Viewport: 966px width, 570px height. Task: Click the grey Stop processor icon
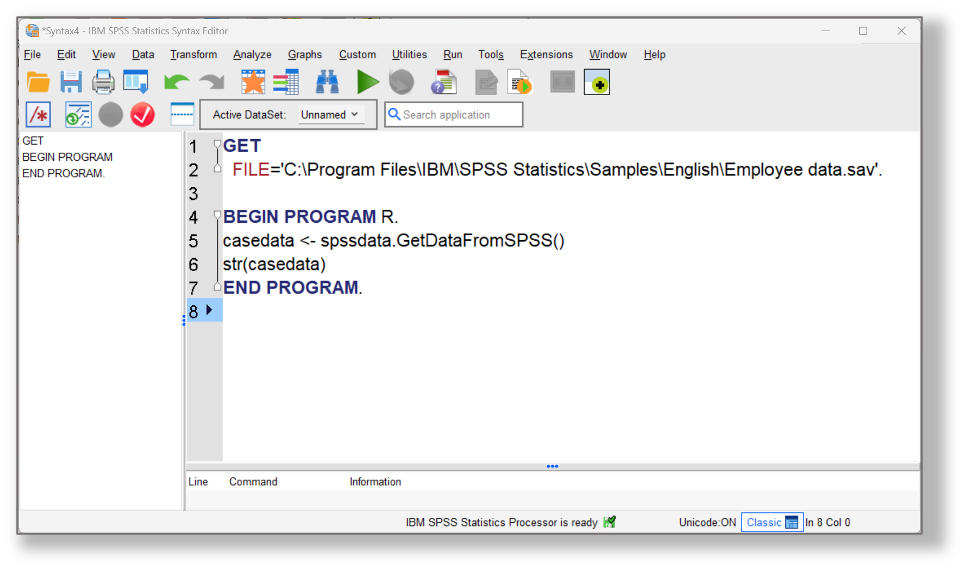[x=402, y=82]
